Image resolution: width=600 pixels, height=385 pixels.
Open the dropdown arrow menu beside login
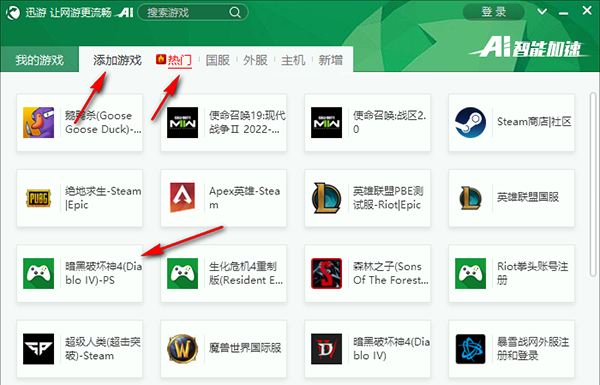point(542,12)
